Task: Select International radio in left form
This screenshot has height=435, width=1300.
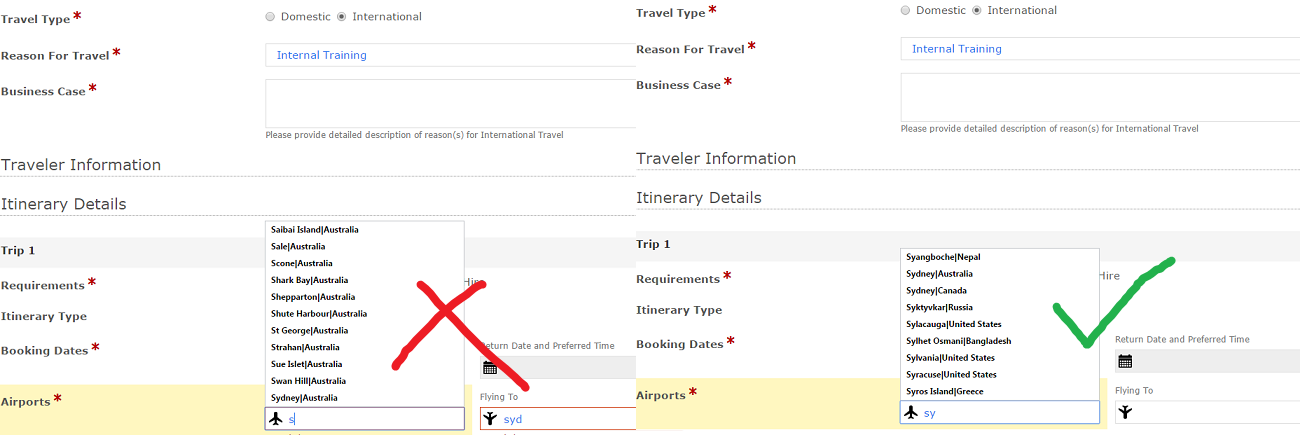Action: click(x=342, y=16)
